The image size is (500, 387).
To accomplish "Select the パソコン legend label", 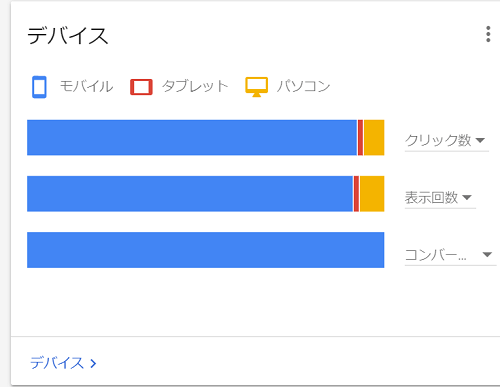I will tap(304, 86).
